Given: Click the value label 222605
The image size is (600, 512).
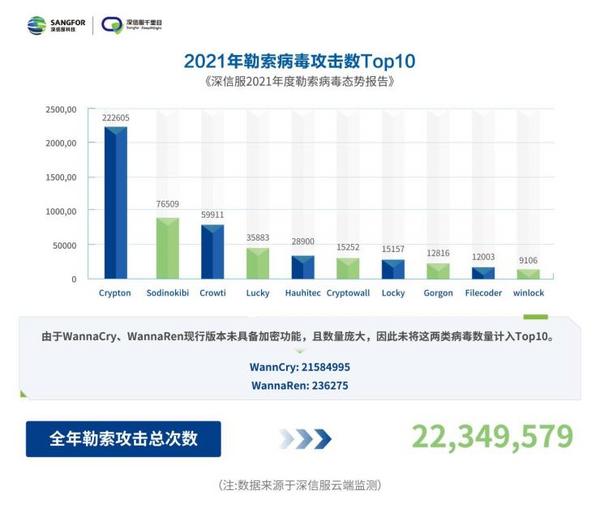Looking at the screenshot, I should tap(116, 118).
